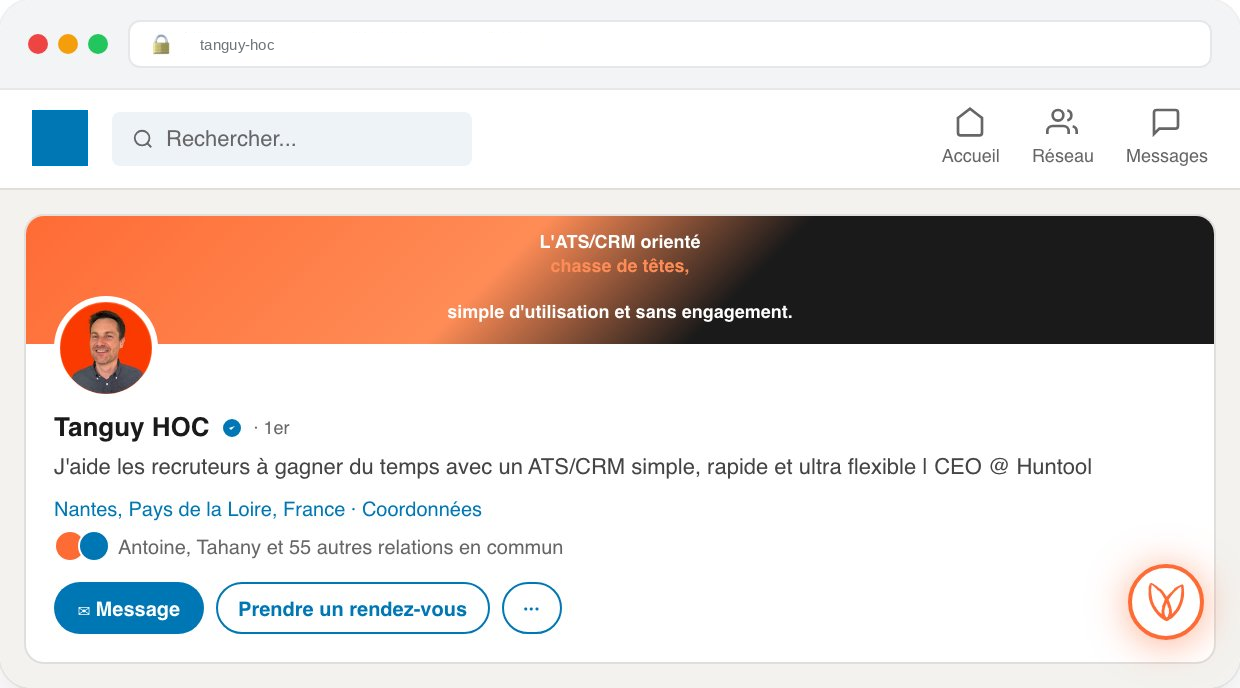Click the Réseau network icon
Image resolution: width=1240 pixels, height=688 pixels.
coord(1062,122)
